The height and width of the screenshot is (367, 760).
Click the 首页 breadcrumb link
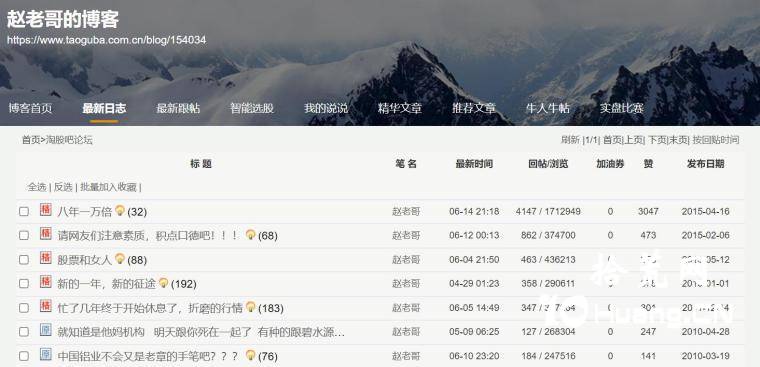[x=31, y=140]
